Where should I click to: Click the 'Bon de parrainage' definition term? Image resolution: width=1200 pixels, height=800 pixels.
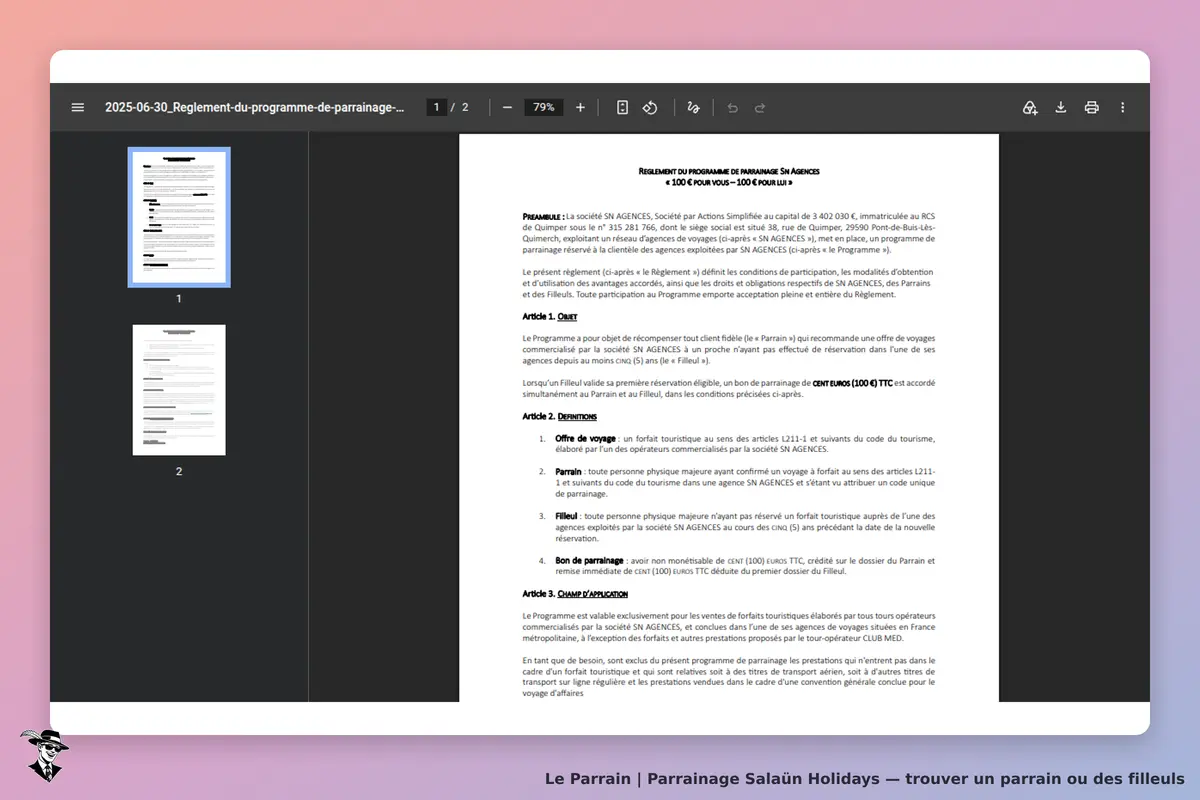pyautogui.click(x=589, y=561)
